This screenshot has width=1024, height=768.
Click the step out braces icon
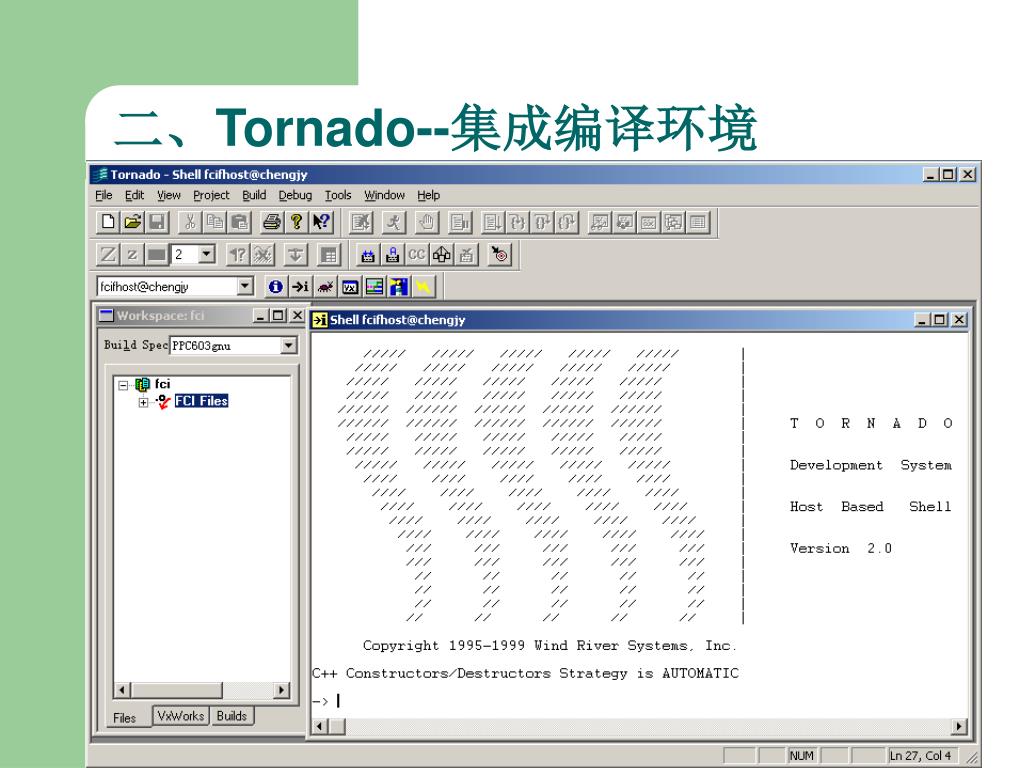click(567, 223)
